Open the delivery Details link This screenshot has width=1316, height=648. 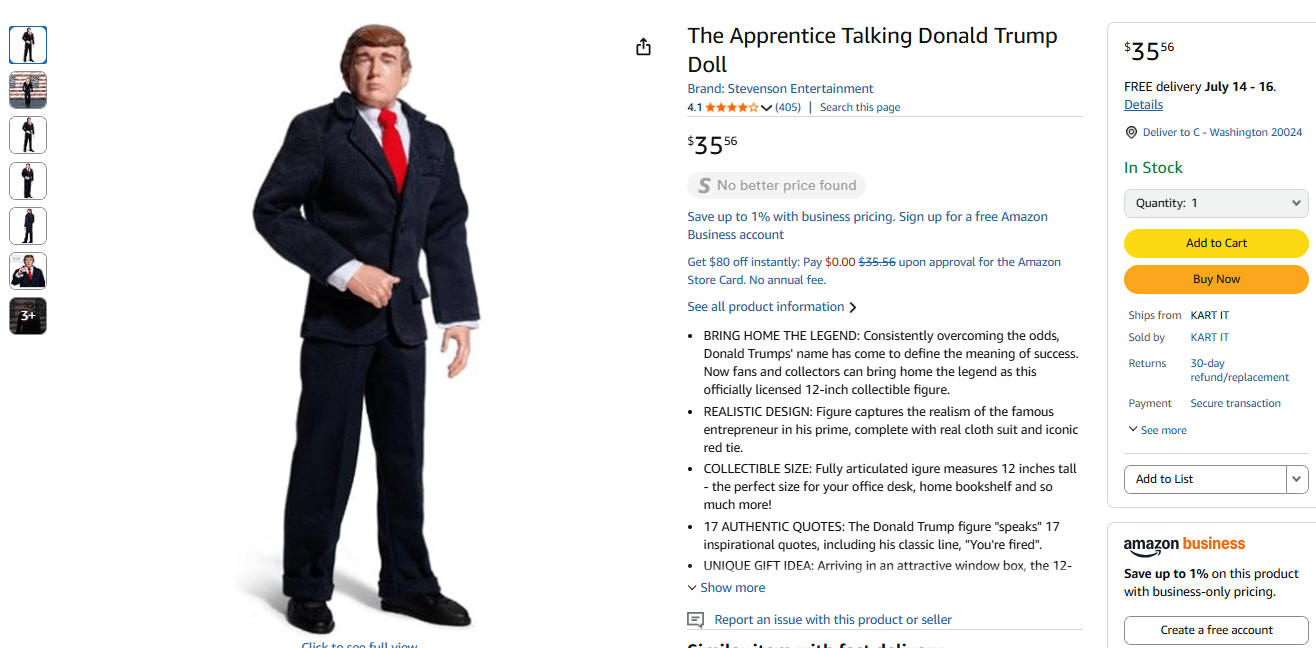1143,105
